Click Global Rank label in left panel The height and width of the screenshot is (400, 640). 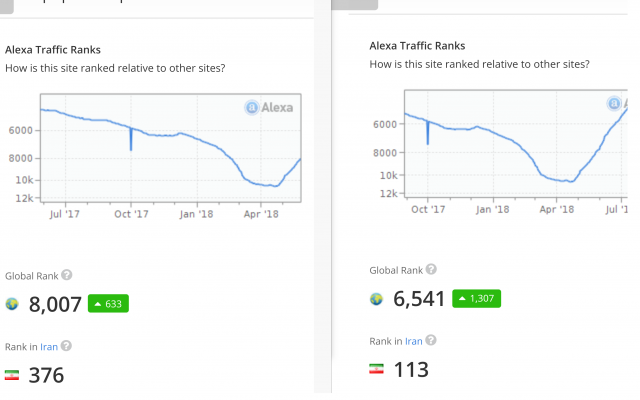[x=31, y=276]
